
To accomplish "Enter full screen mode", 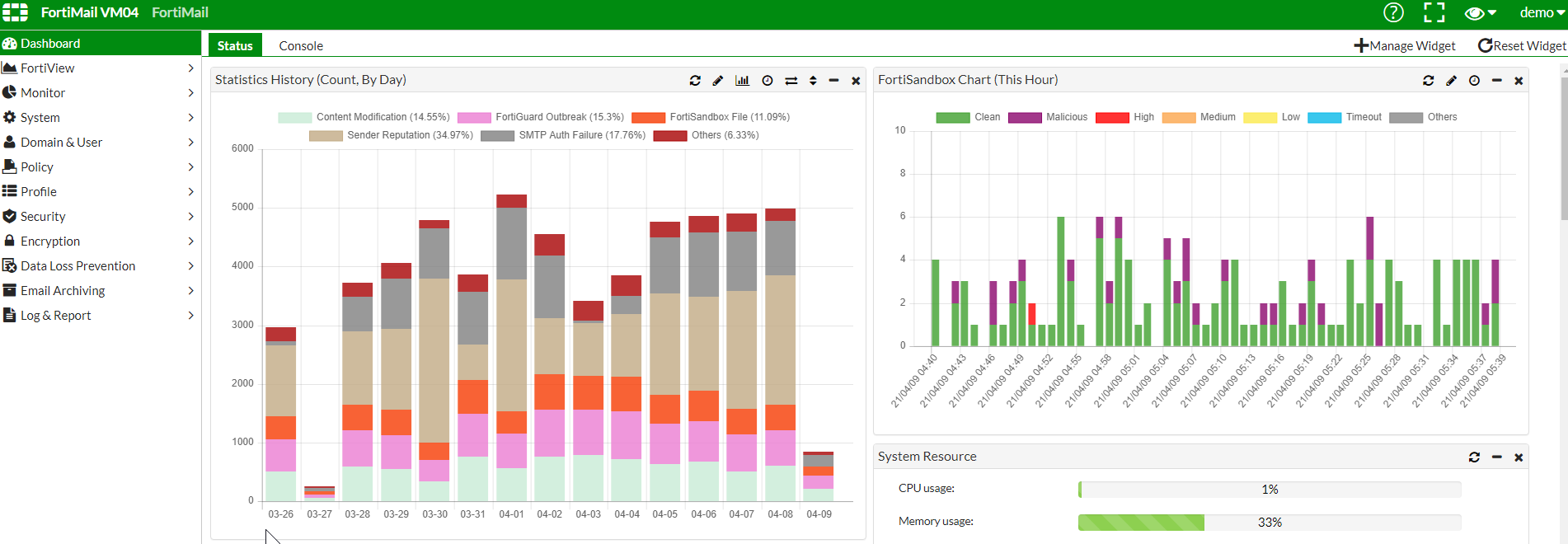I will pyautogui.click(x=1434, y=12).
